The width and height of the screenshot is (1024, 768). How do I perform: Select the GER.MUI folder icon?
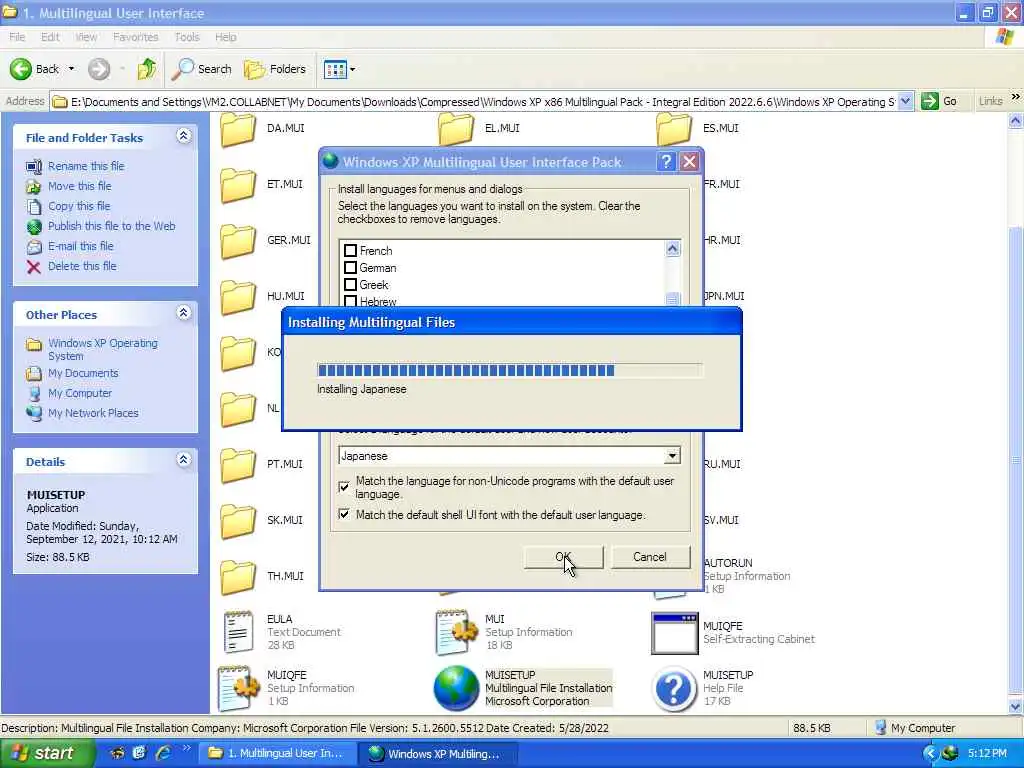[x=238, y=242]
